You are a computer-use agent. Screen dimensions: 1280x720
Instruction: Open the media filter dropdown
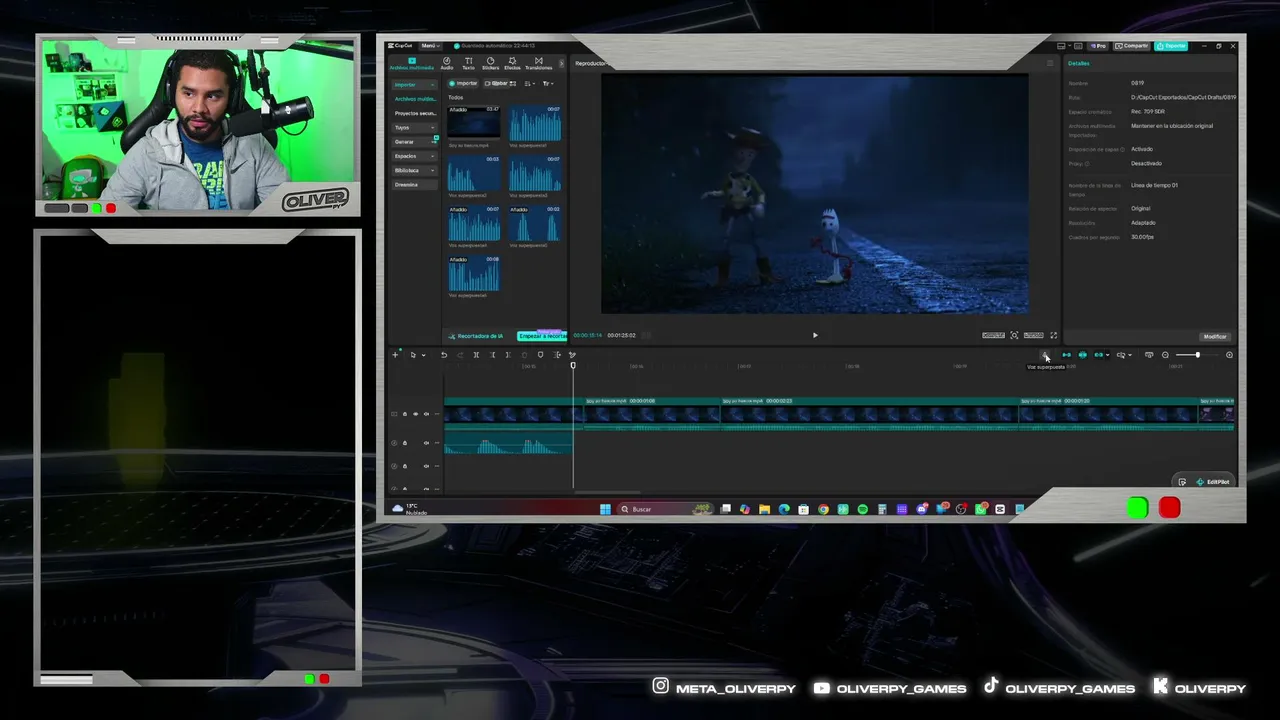[x=548, y=83]
